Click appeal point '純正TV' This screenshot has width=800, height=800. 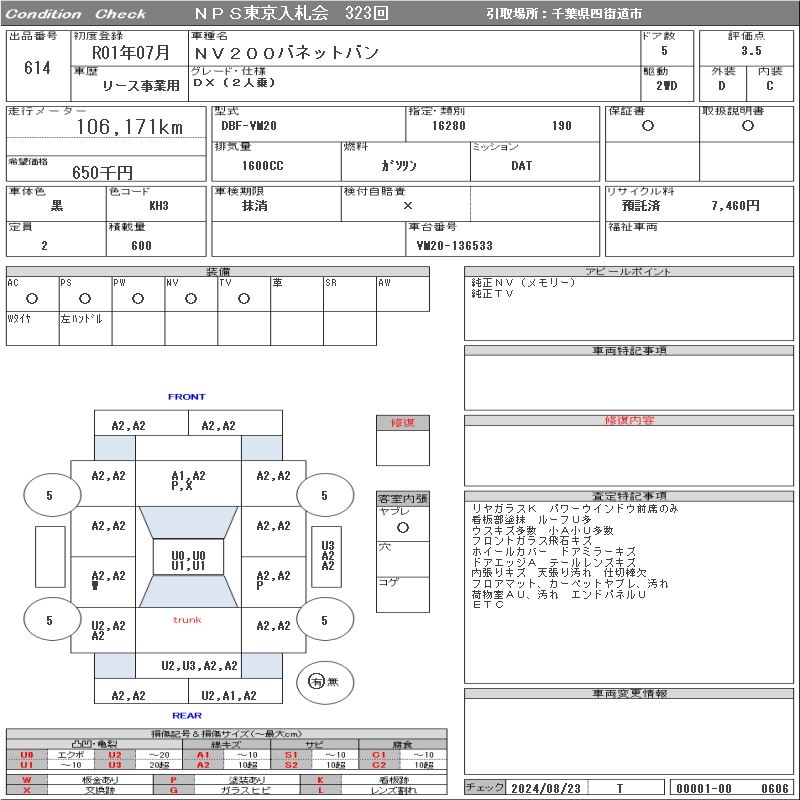[492, 293]
